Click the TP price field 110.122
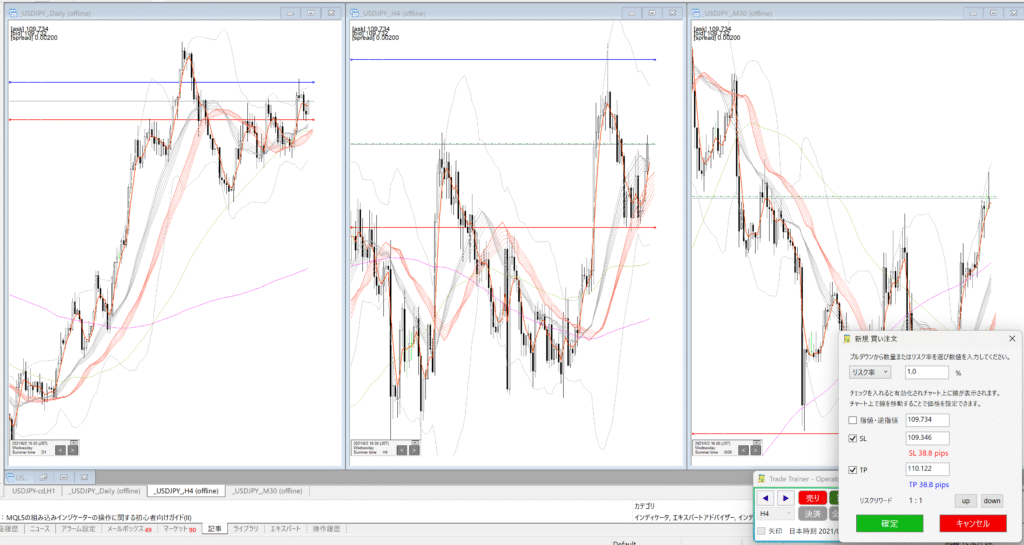Image resolution: width=1024 pixels, height=545 pixels. click(927, 469)
